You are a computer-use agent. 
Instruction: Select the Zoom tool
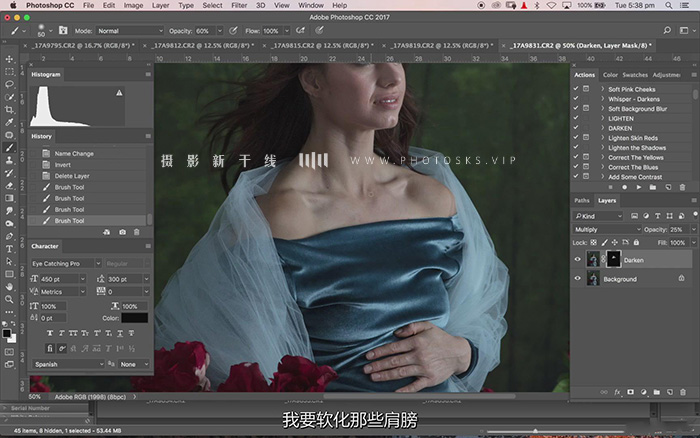tap(9, 299)
